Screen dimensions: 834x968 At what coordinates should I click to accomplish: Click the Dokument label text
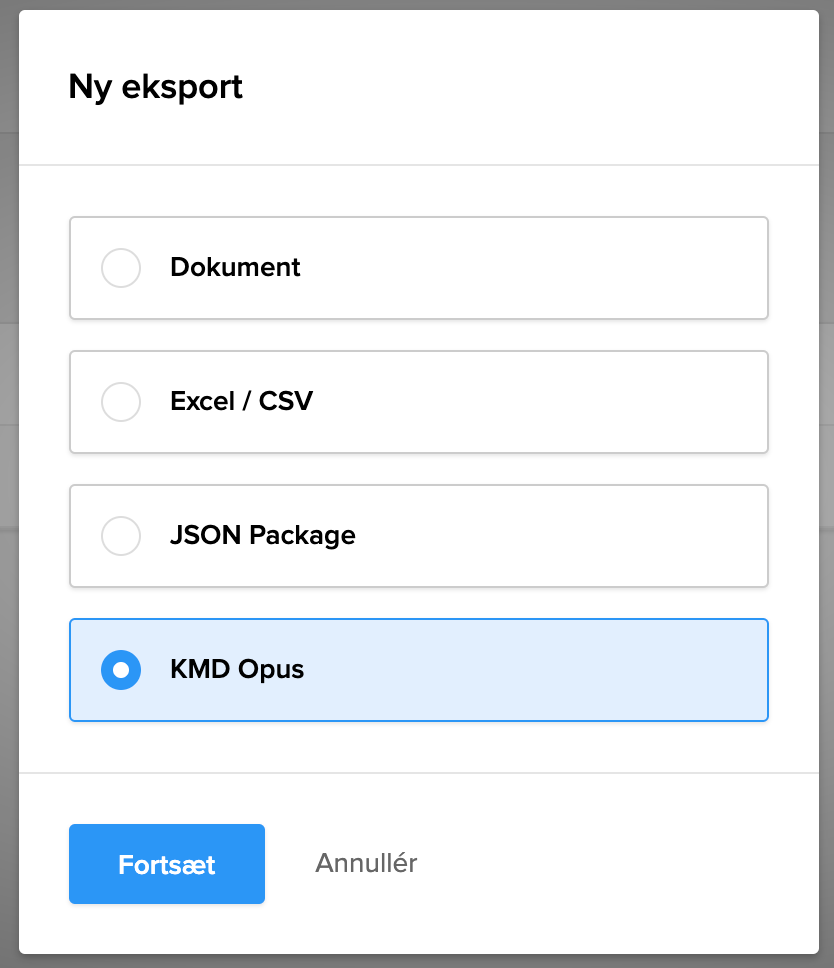pos(235,268)
